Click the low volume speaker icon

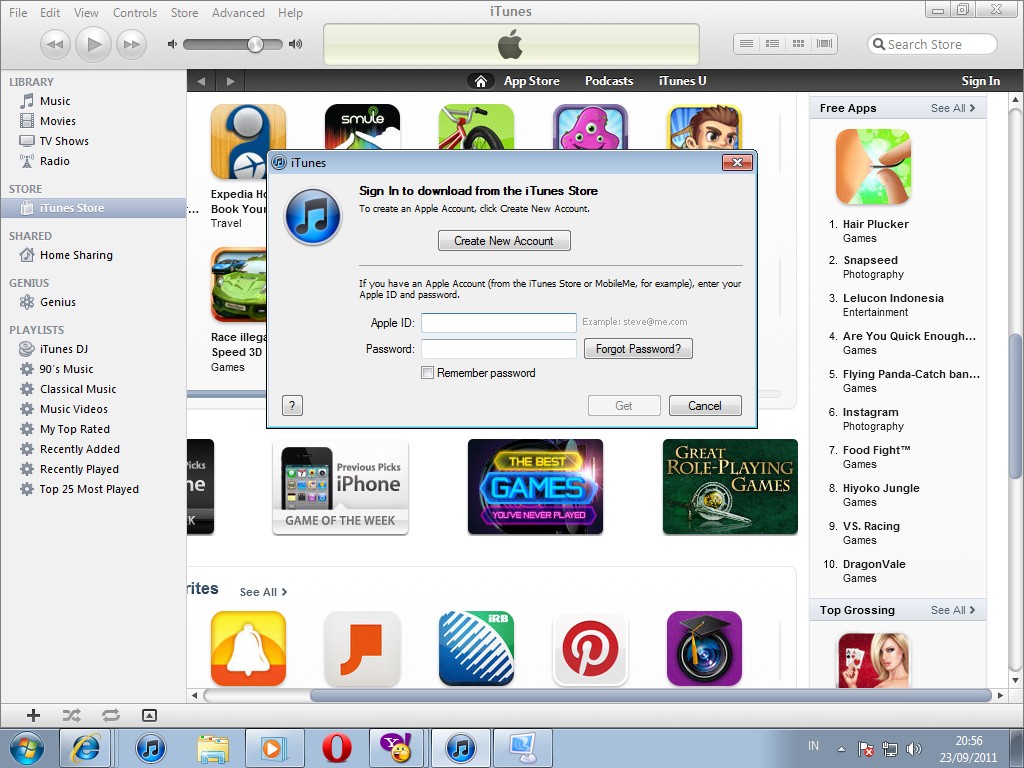172,44
